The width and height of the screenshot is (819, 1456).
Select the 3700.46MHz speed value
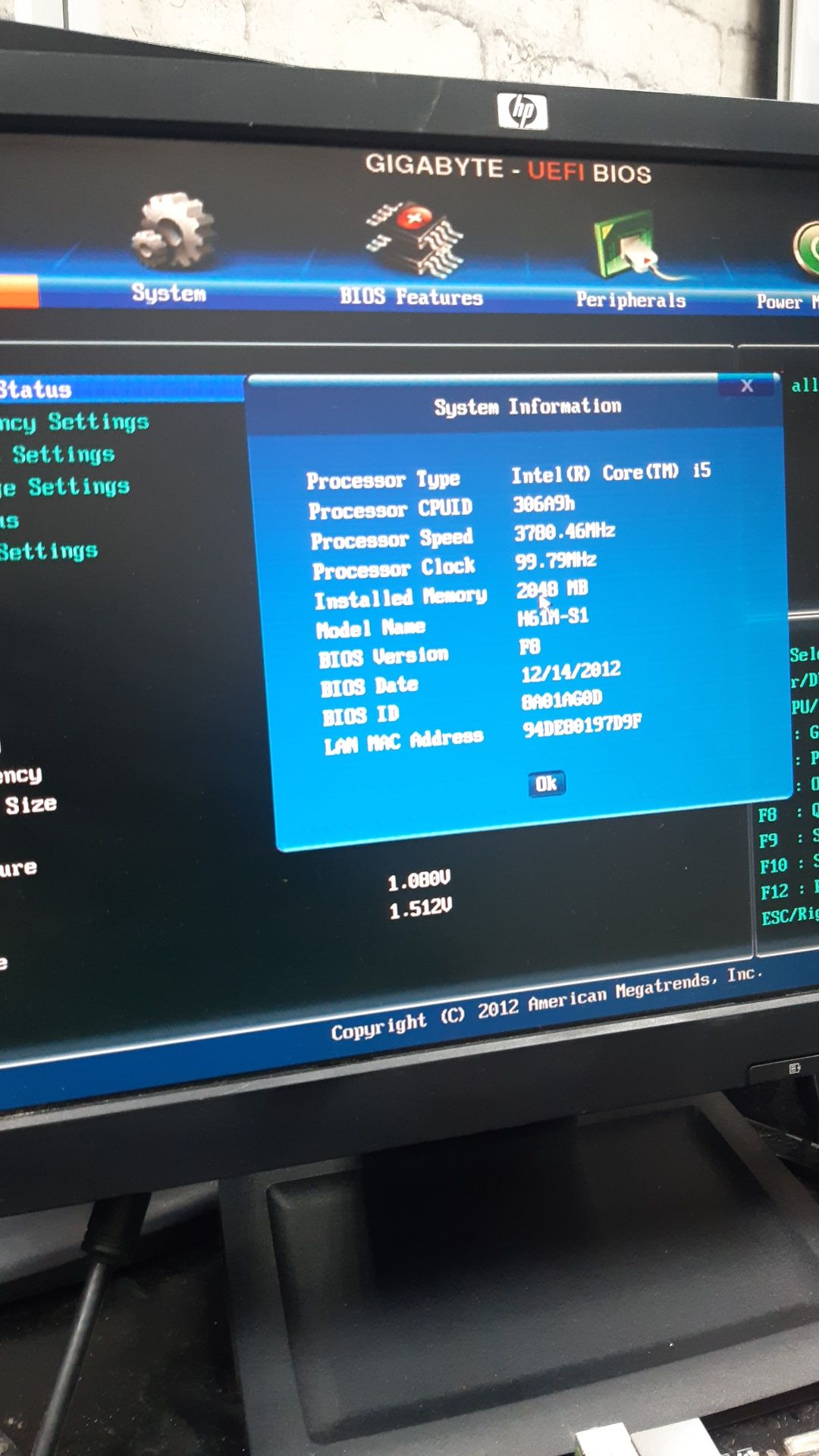point(565,532)
